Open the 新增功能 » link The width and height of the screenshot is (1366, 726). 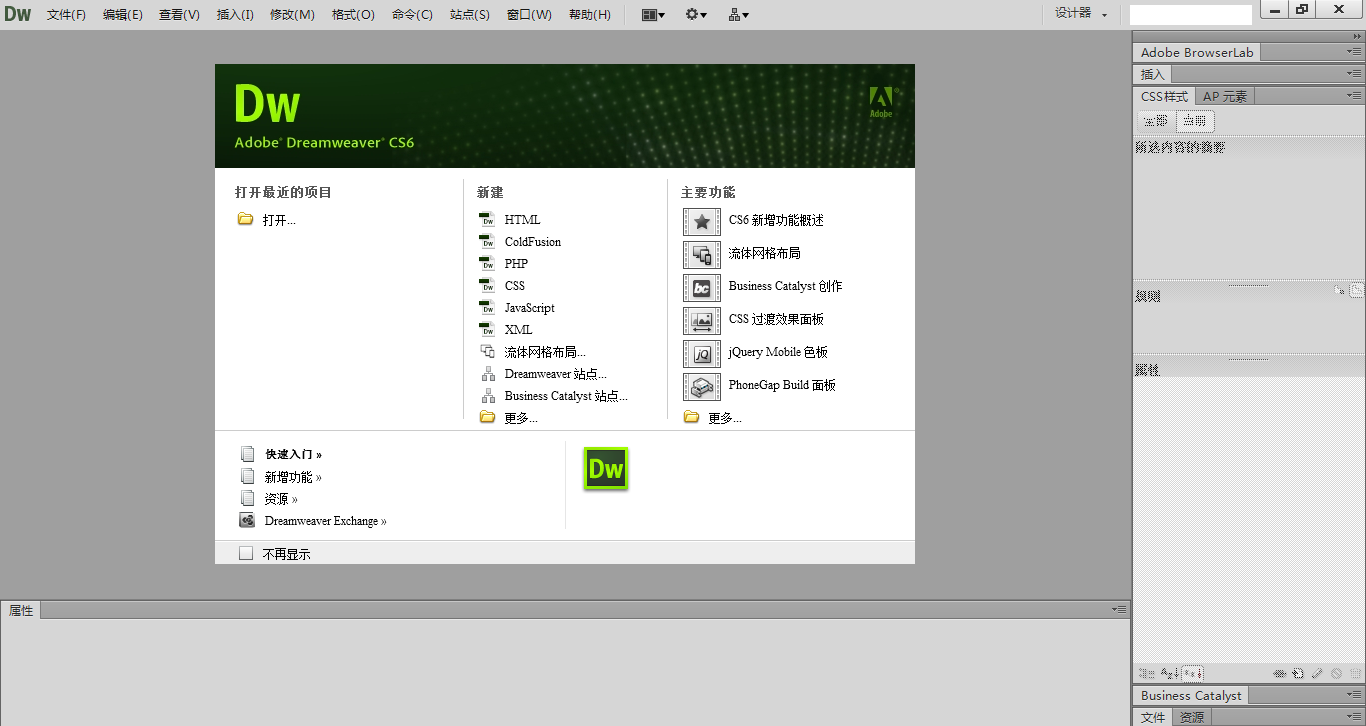click(293, 477)
